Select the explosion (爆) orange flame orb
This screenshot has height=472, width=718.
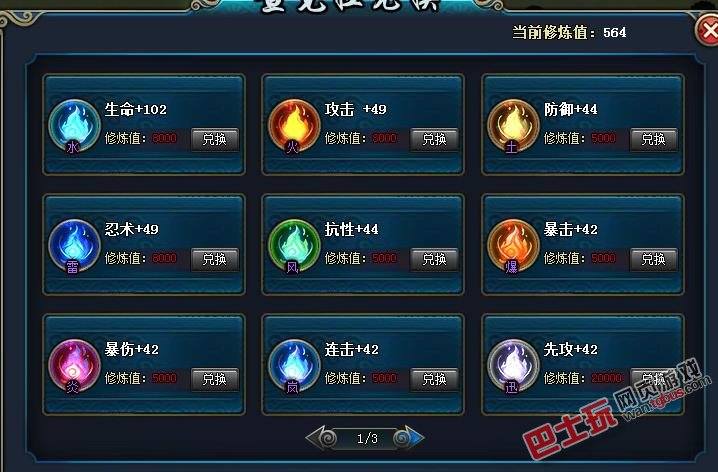(x=513, y=245)
